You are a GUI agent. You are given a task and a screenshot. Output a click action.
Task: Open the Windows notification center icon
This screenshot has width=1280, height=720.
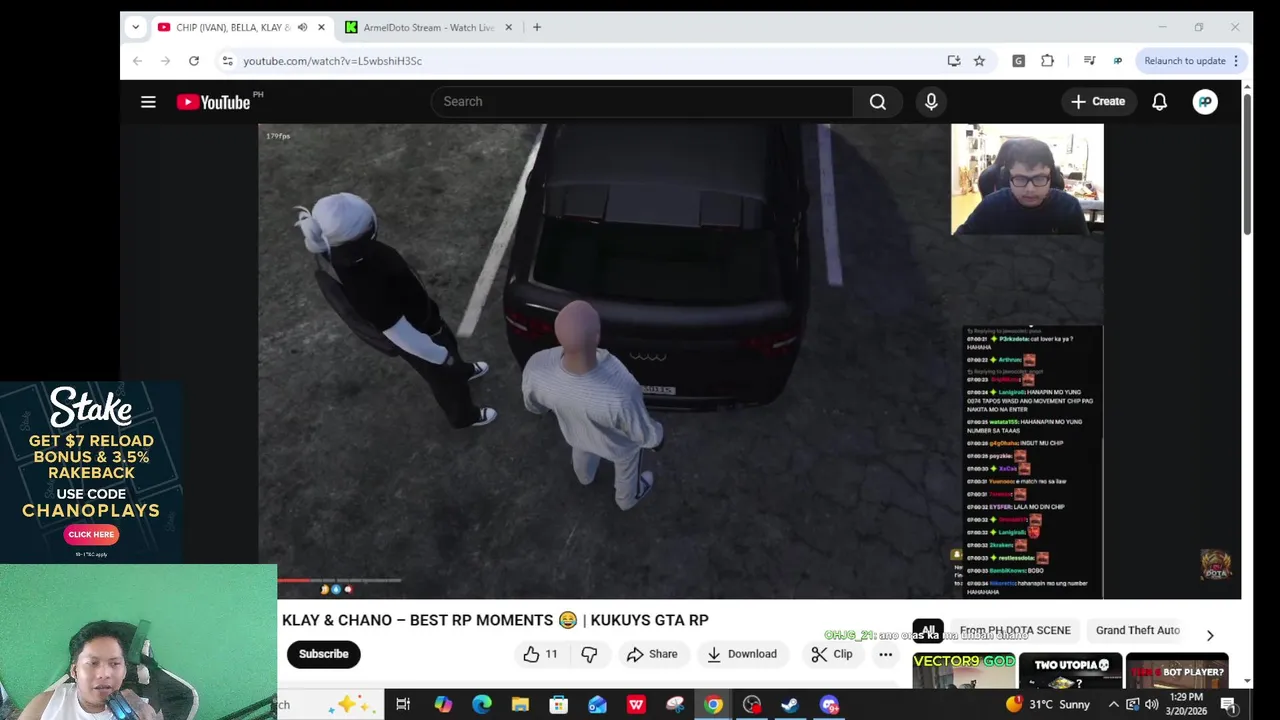point(1228,705)
